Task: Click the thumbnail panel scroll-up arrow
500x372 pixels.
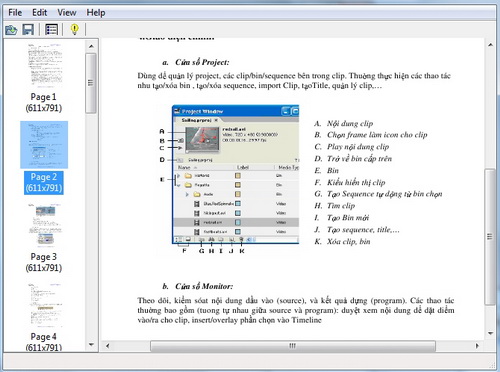Action: pos(91,46)
